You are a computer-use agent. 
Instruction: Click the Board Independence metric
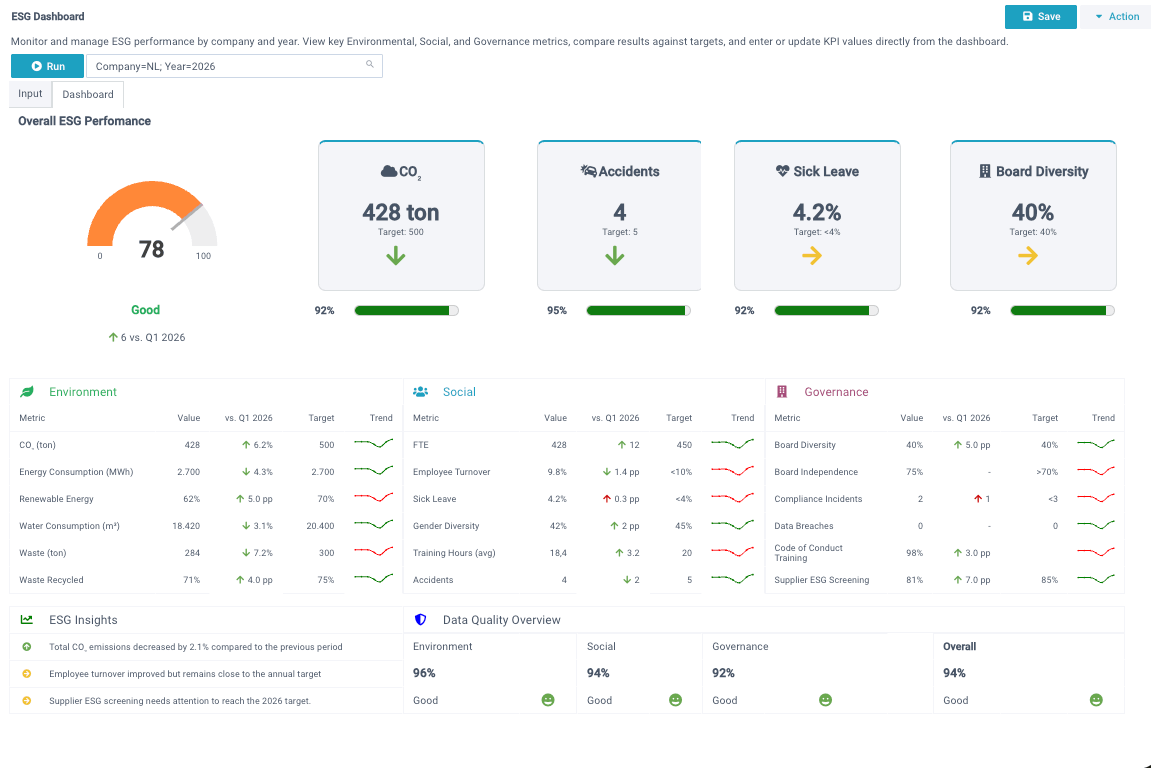(816, 472)
